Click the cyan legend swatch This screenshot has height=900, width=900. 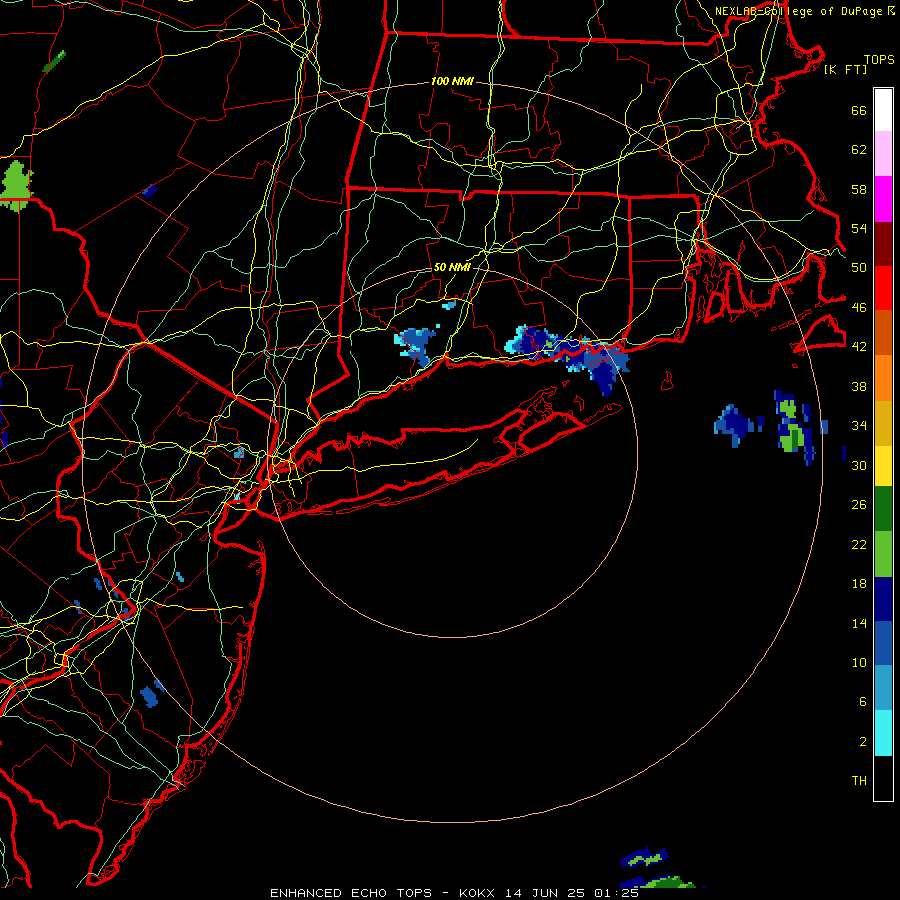coord(883,733)
